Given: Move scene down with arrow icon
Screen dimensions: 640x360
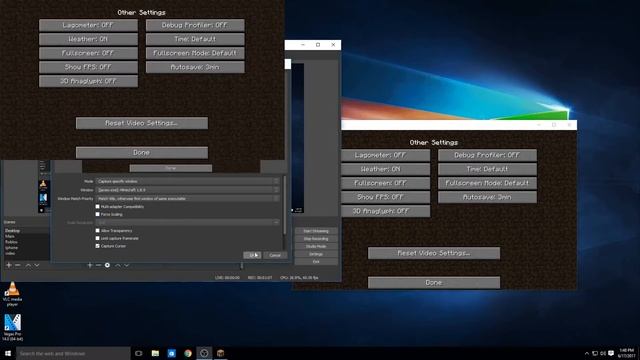Looking at the screenshot, I should coord(37,265).
